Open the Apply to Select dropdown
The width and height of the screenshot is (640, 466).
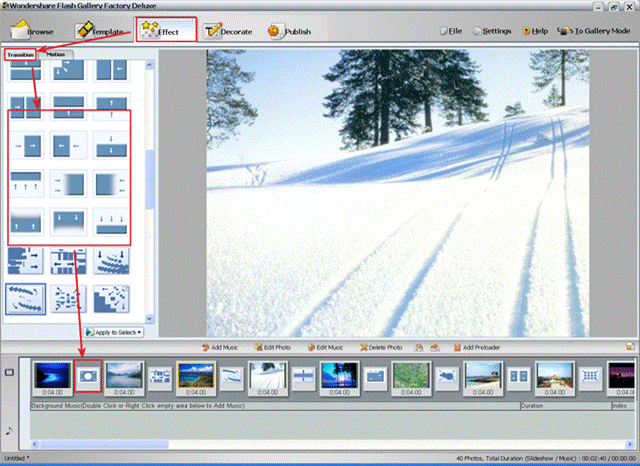pos(113,332)
